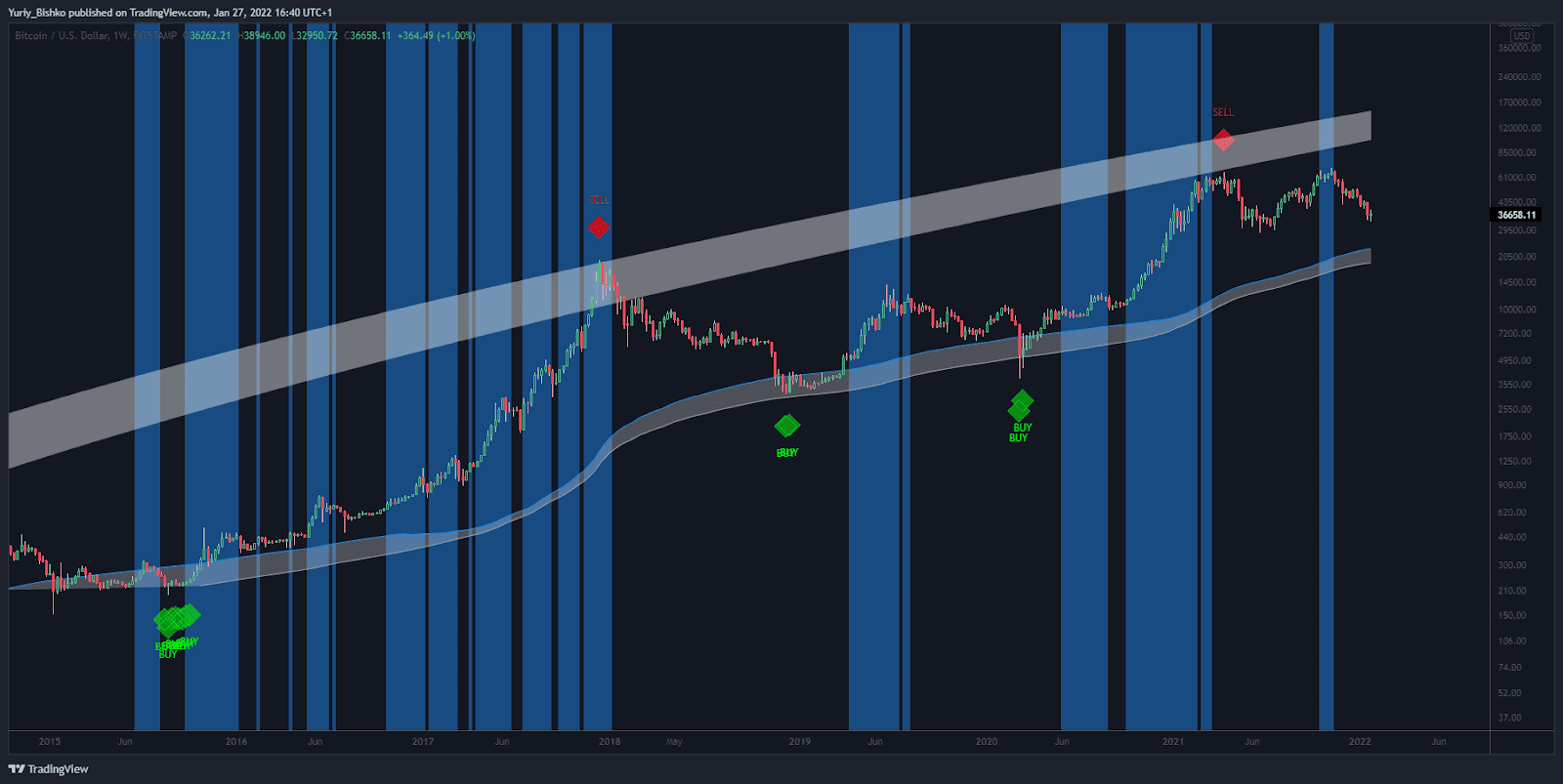Open the USD currency selector

pyautogui.click(x=1522, y=35)
